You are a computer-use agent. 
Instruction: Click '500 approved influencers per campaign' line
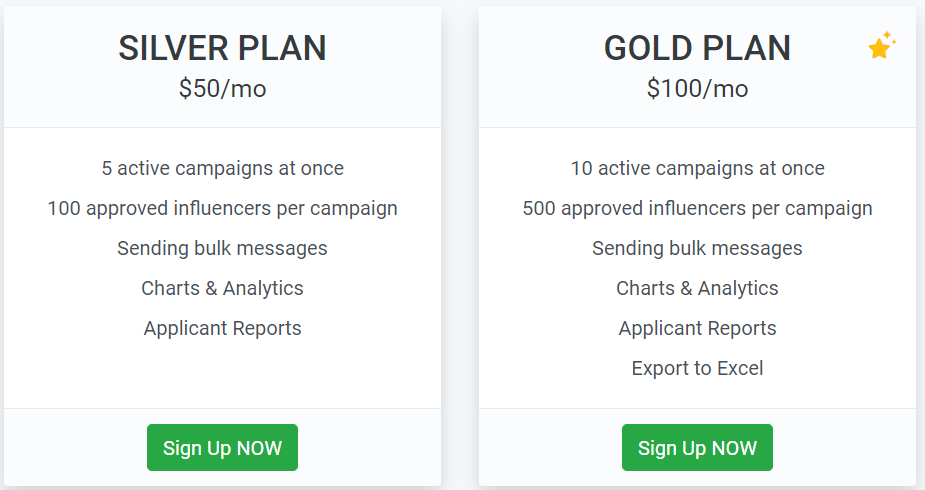point(697,208)
